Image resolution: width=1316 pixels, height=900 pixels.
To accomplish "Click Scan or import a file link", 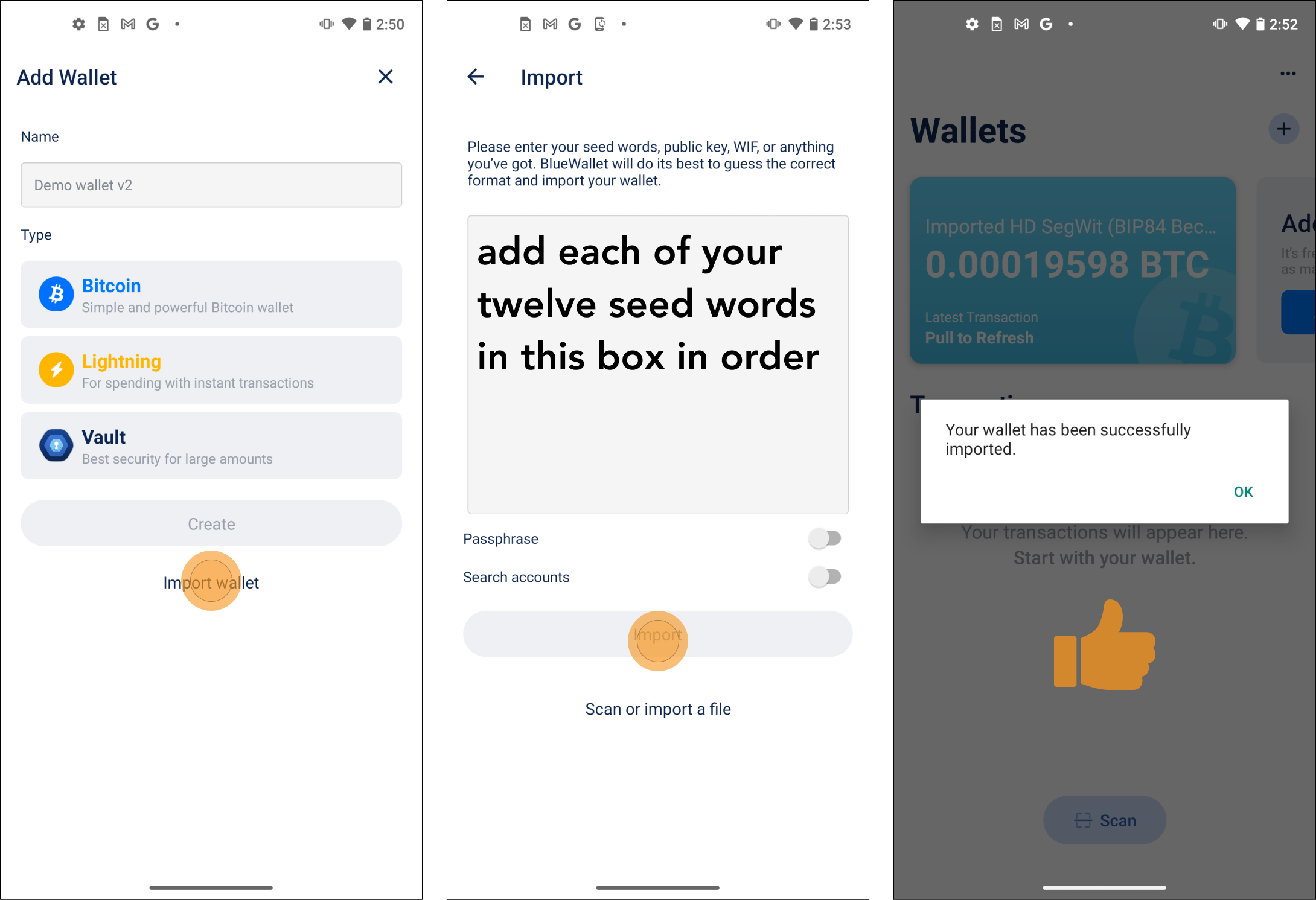I will click(657, 709).
